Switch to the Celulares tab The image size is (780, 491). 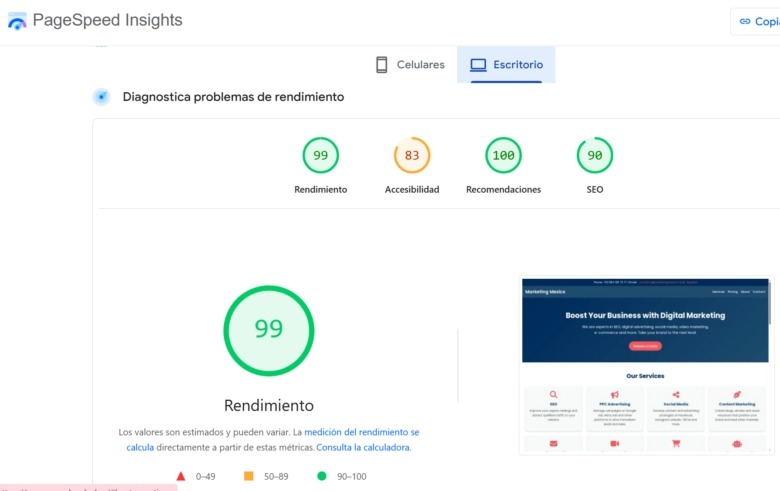click(410, 65)
